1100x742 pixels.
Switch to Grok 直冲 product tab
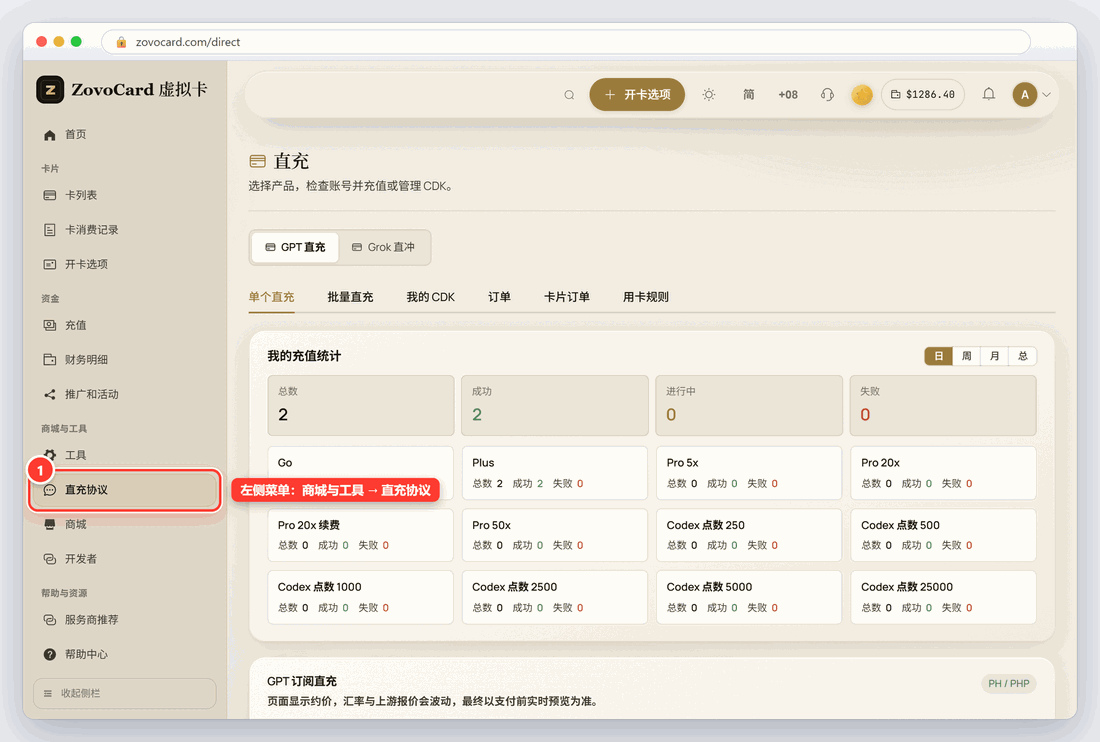click(x=384, y=247)
